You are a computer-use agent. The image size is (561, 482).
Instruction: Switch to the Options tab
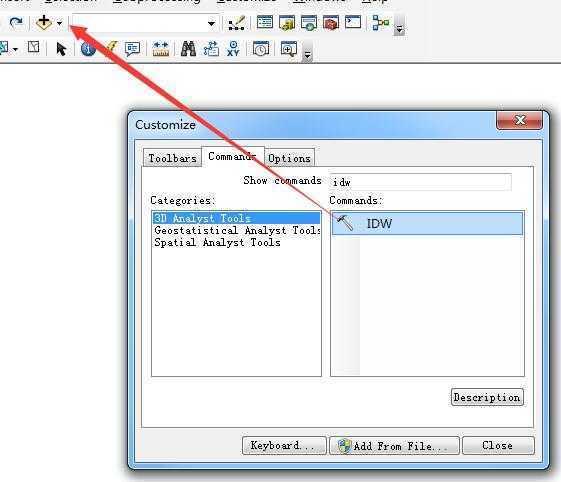(289, 158)
